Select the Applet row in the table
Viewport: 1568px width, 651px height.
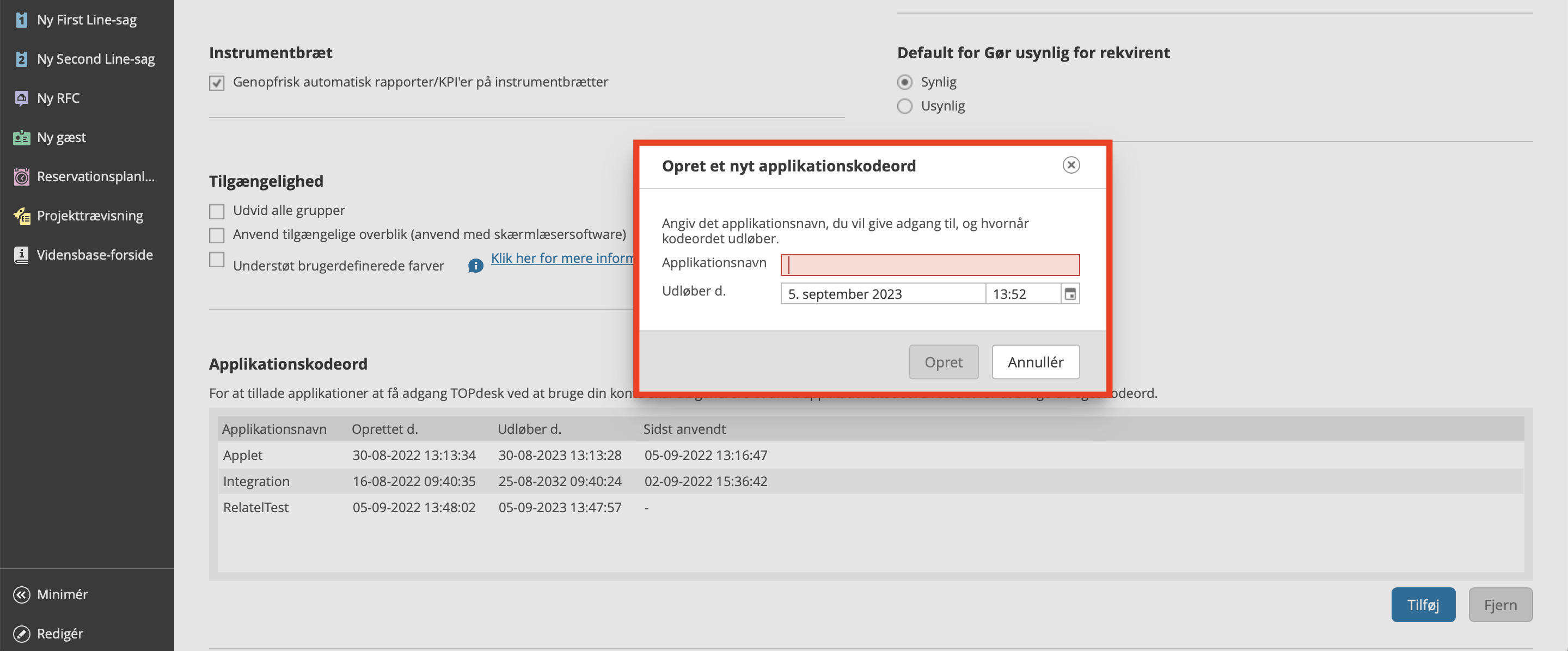[x=870, y=455]
